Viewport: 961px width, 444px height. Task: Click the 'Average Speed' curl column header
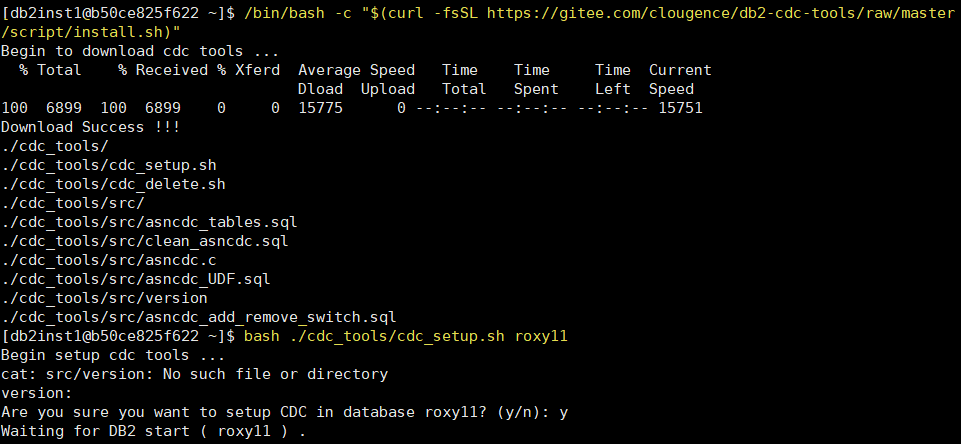click(x=356, y=70)
